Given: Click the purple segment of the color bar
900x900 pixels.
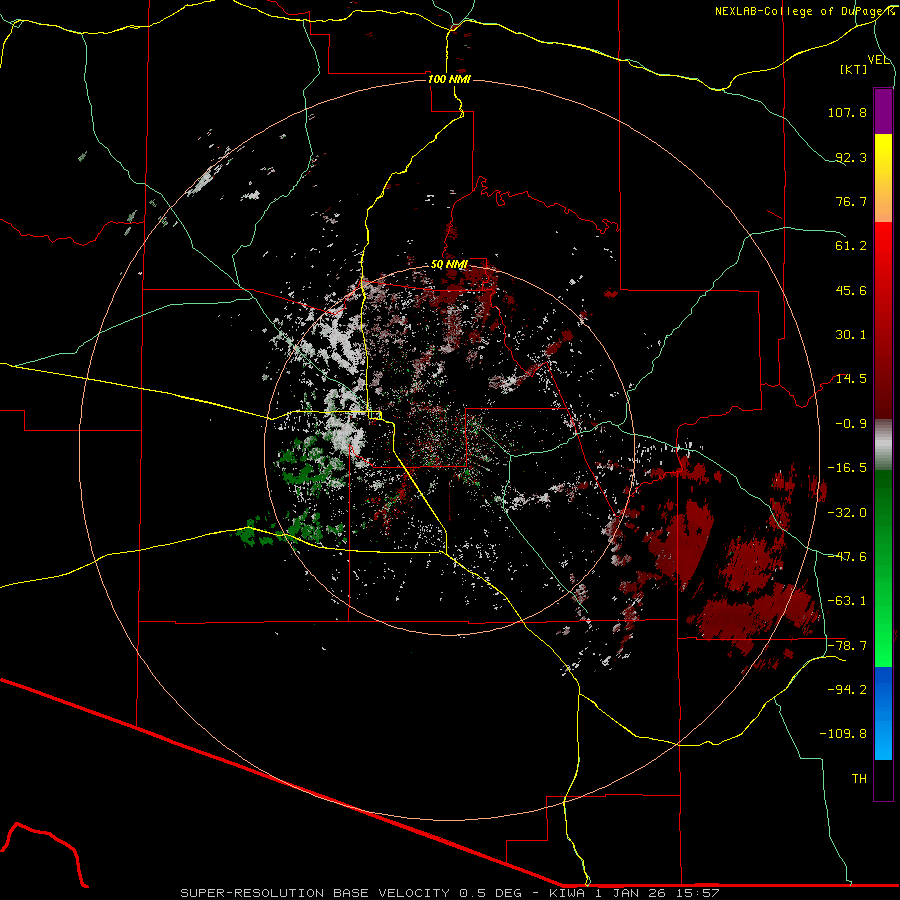Looking at the screenshot, I should pos(883,111).
